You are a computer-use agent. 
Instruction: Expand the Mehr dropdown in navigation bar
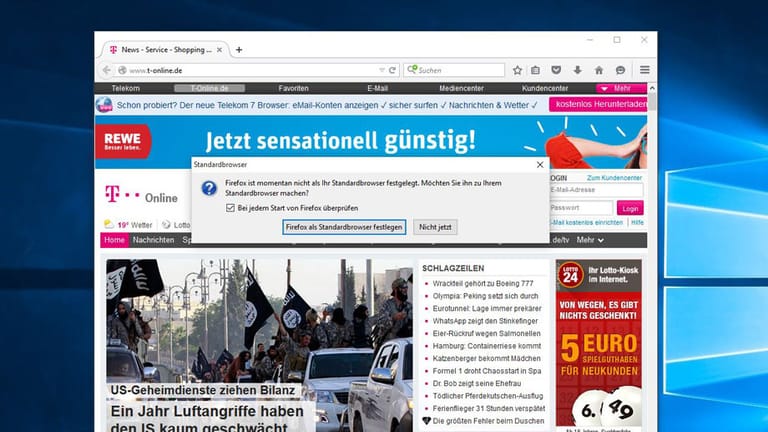point(590,240)
